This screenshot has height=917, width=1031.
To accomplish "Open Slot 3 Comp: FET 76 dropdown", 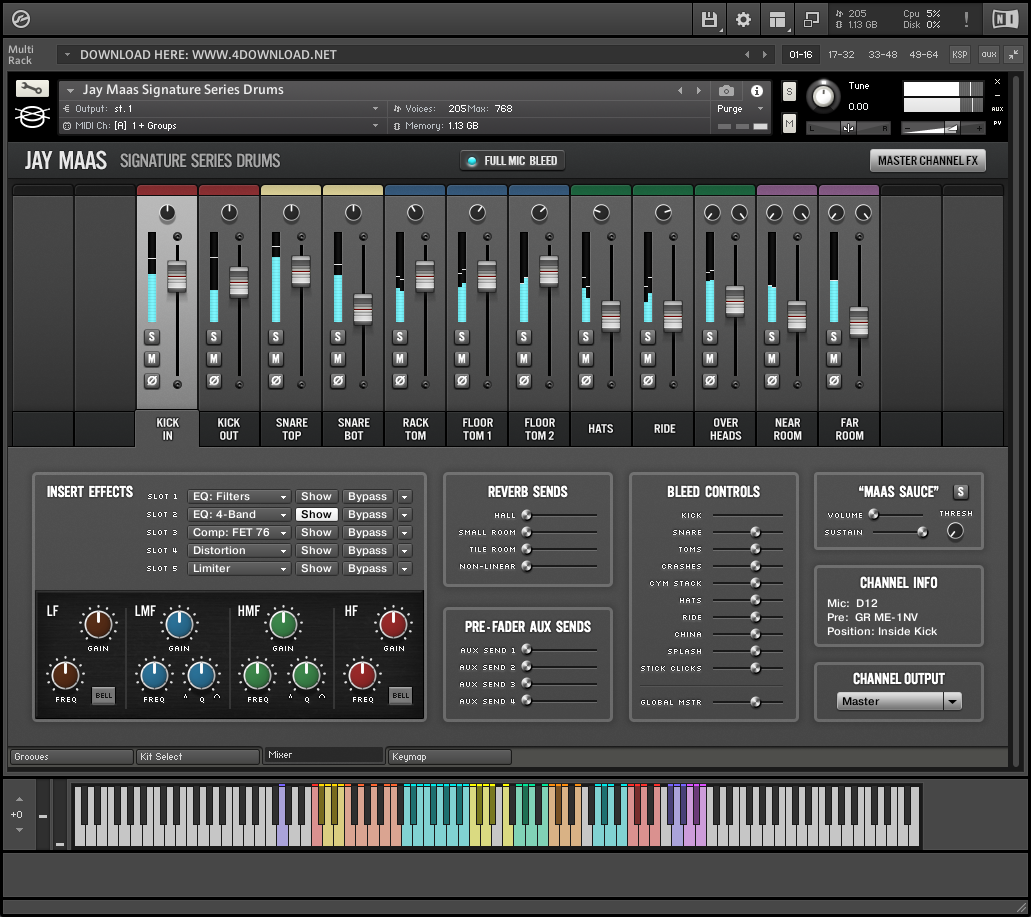I will pyautogui.click(x=239, y=532).
